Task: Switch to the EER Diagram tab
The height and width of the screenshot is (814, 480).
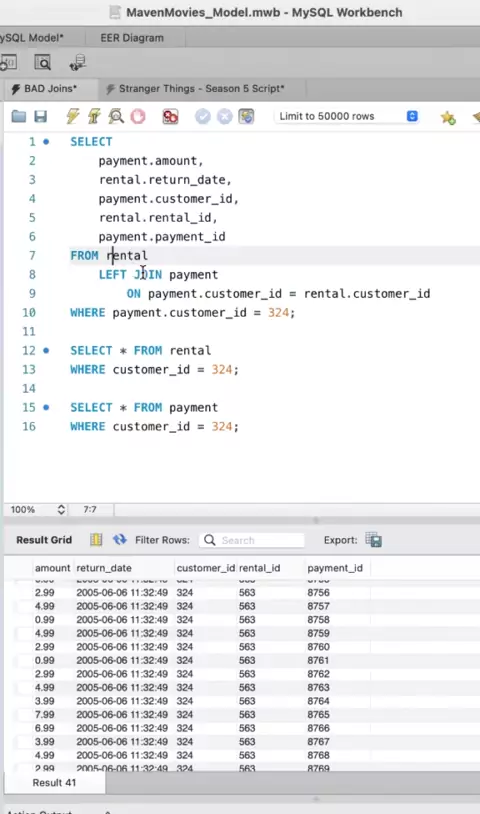Action: tap(132, 38)
